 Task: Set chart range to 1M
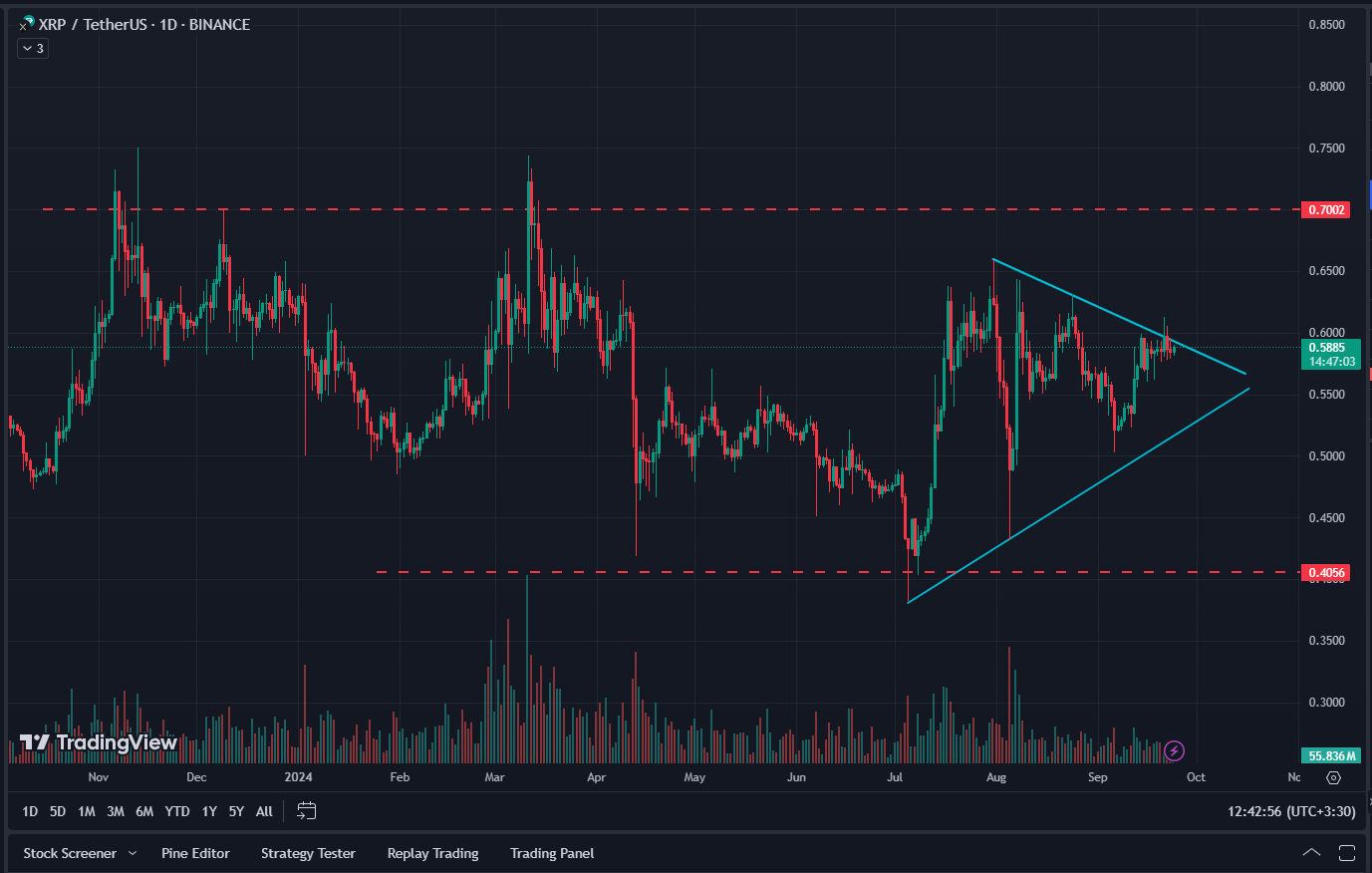87,811
